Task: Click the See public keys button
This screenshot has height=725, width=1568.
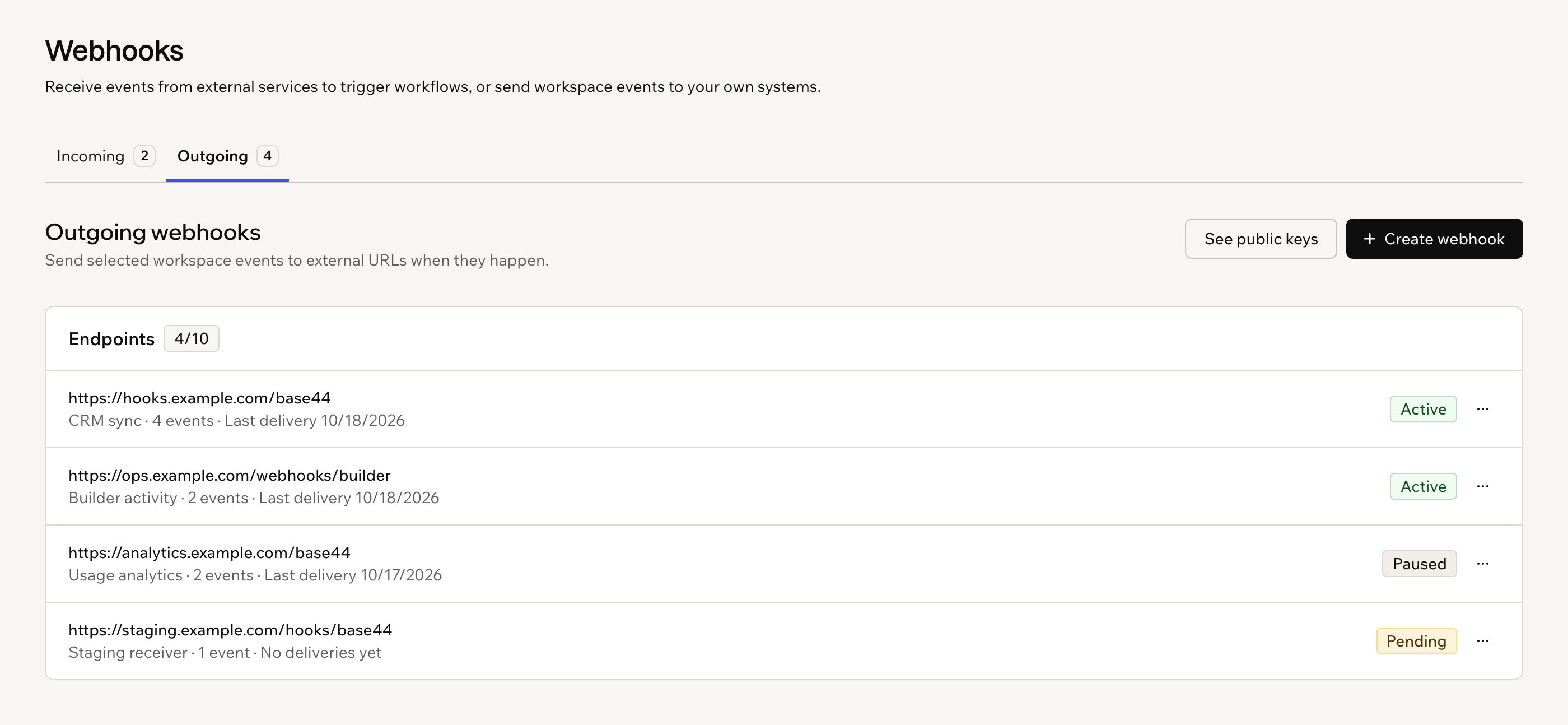Action: pos(1261,239)
